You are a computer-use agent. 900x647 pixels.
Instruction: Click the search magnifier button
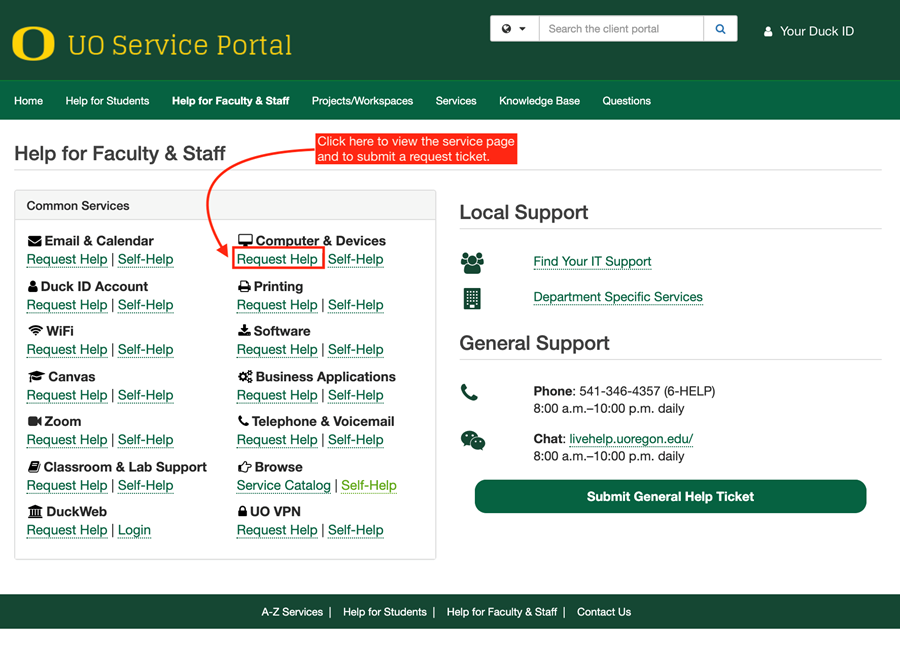(720, 29)
